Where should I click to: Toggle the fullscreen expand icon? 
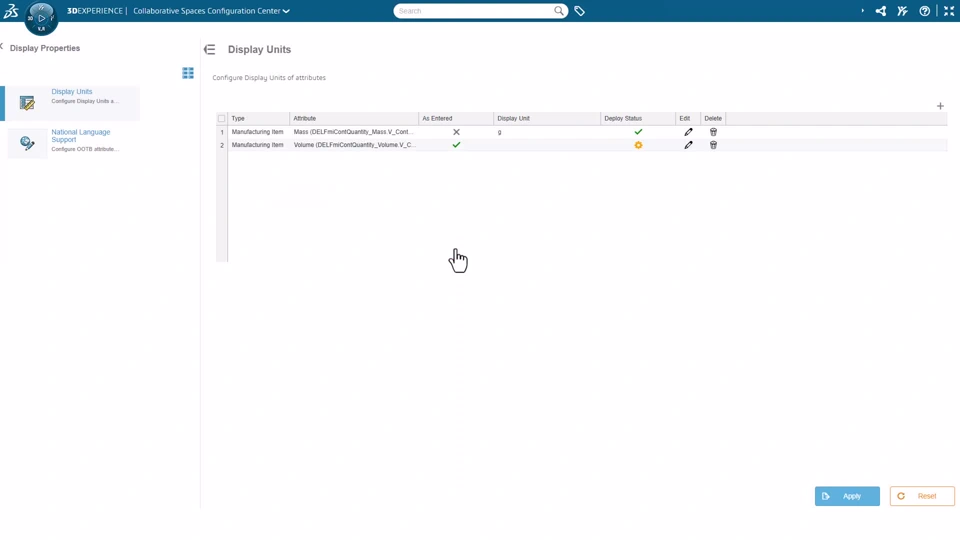pos(949,11)
